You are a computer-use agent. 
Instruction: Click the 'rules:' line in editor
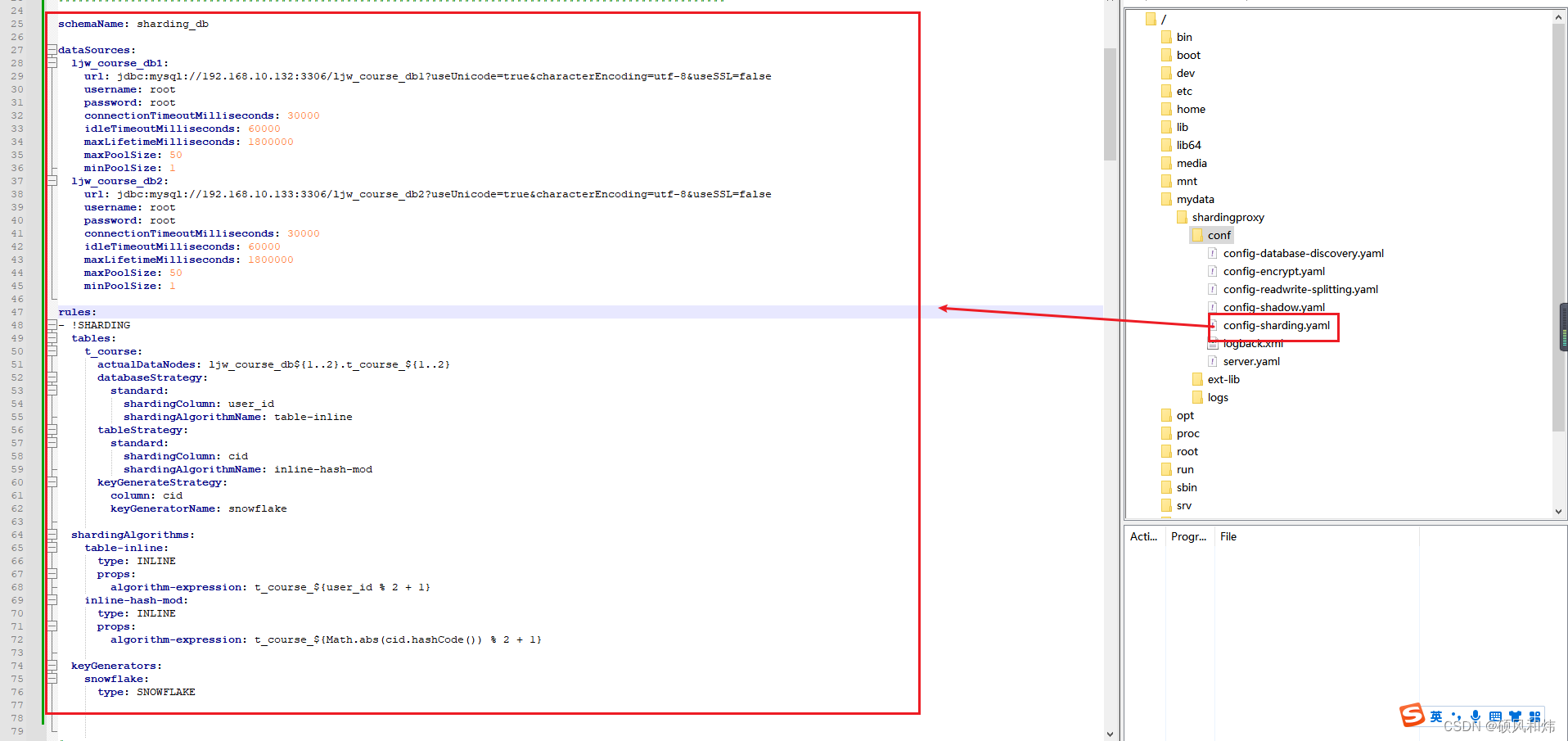coord(78,312)
